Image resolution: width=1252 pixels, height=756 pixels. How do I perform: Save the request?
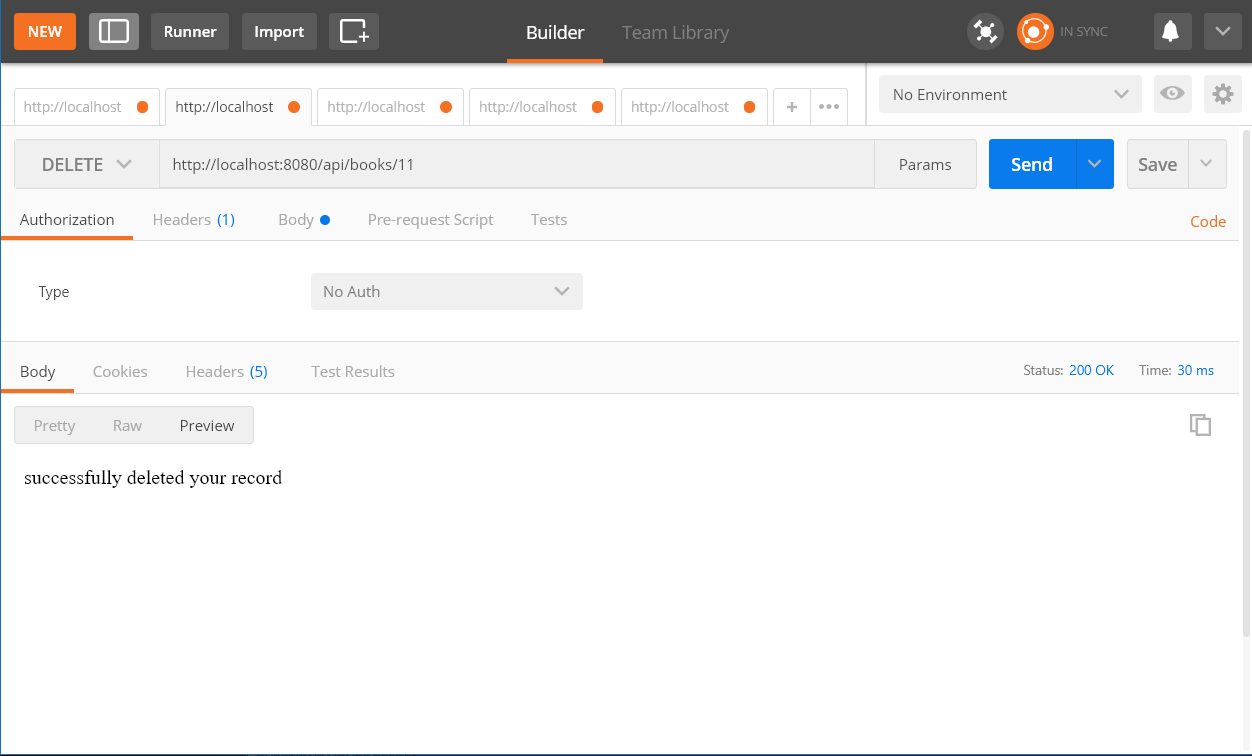click(1157, 165)
